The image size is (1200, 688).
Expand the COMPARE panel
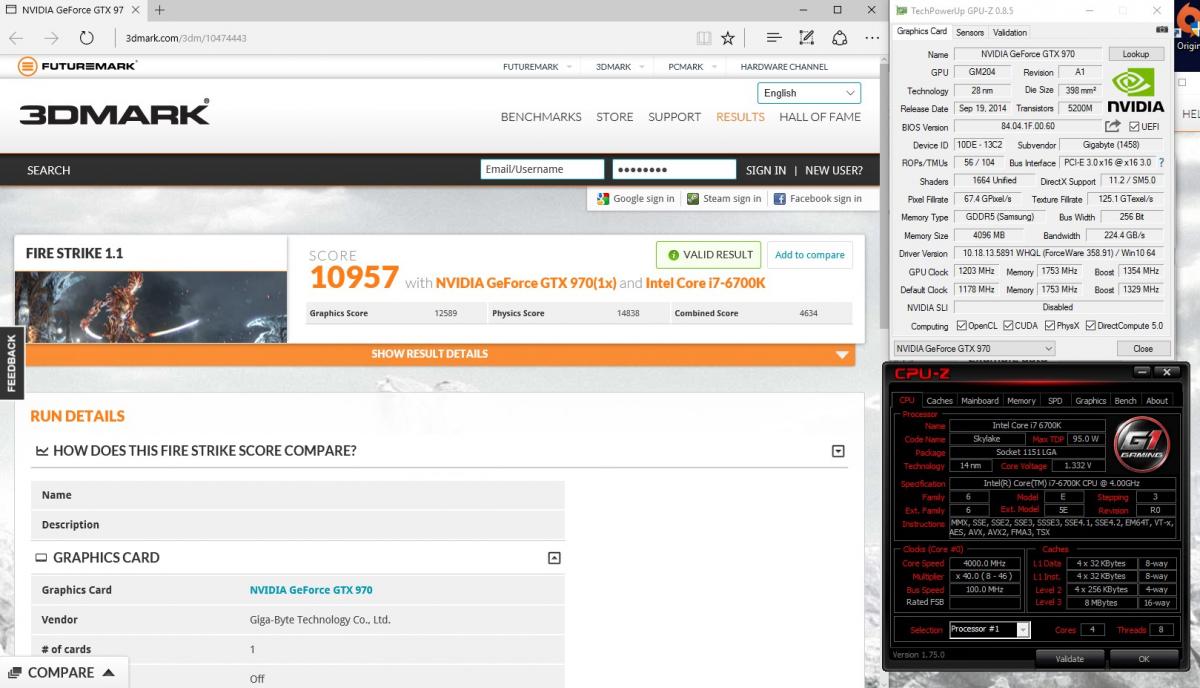pyautogui.click(x=65, y=673)
